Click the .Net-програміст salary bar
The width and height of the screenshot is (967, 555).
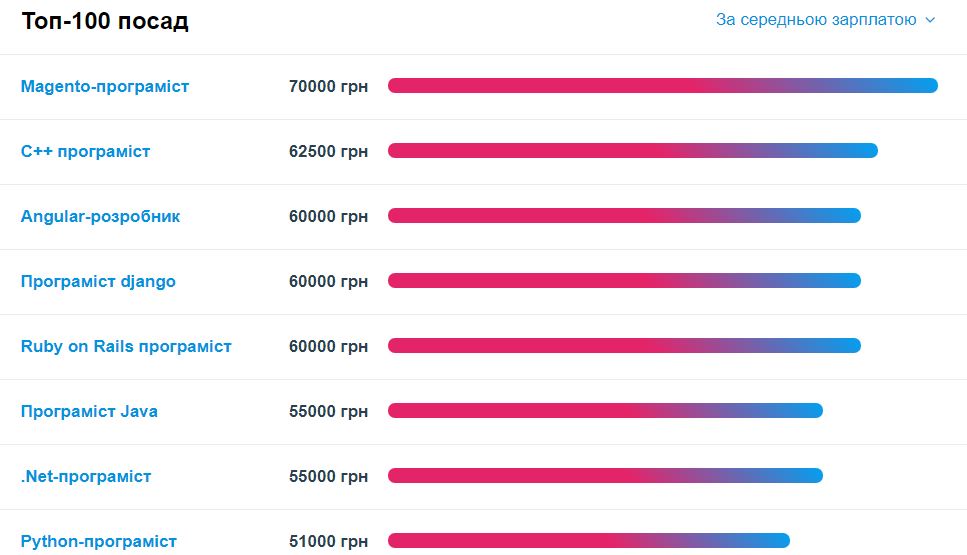point(606,475)
